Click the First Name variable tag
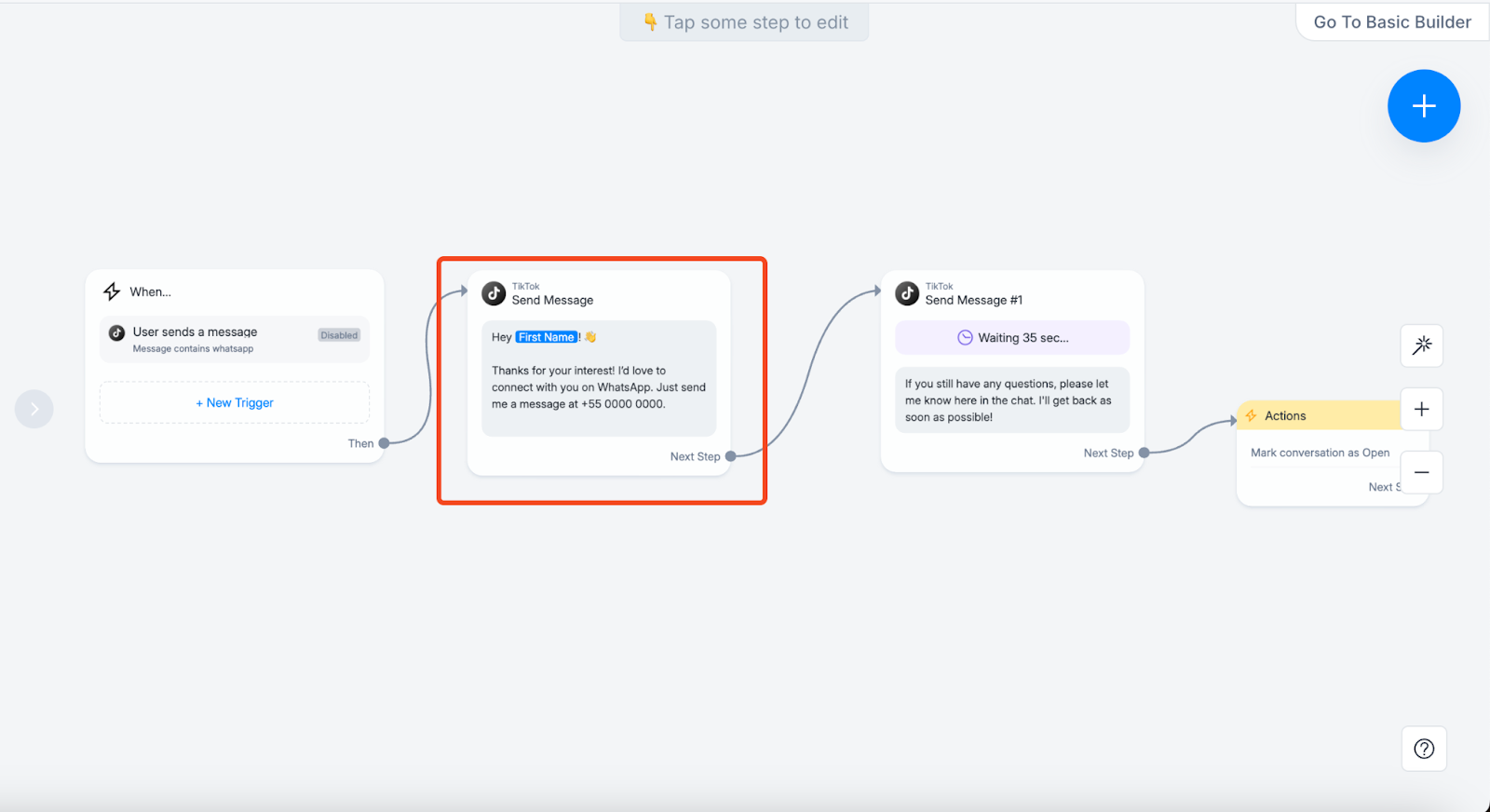The image size is (1490, 812). 547,337
